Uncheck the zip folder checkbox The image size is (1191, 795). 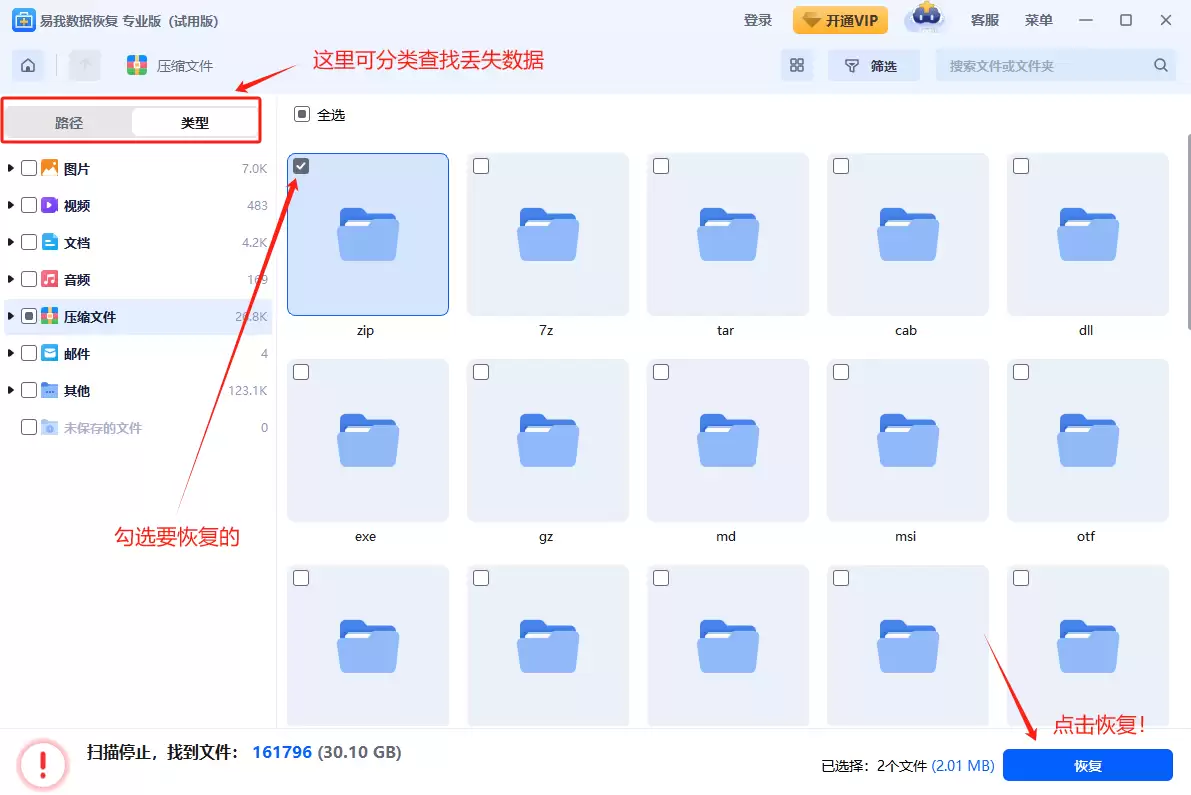point(301,166)
